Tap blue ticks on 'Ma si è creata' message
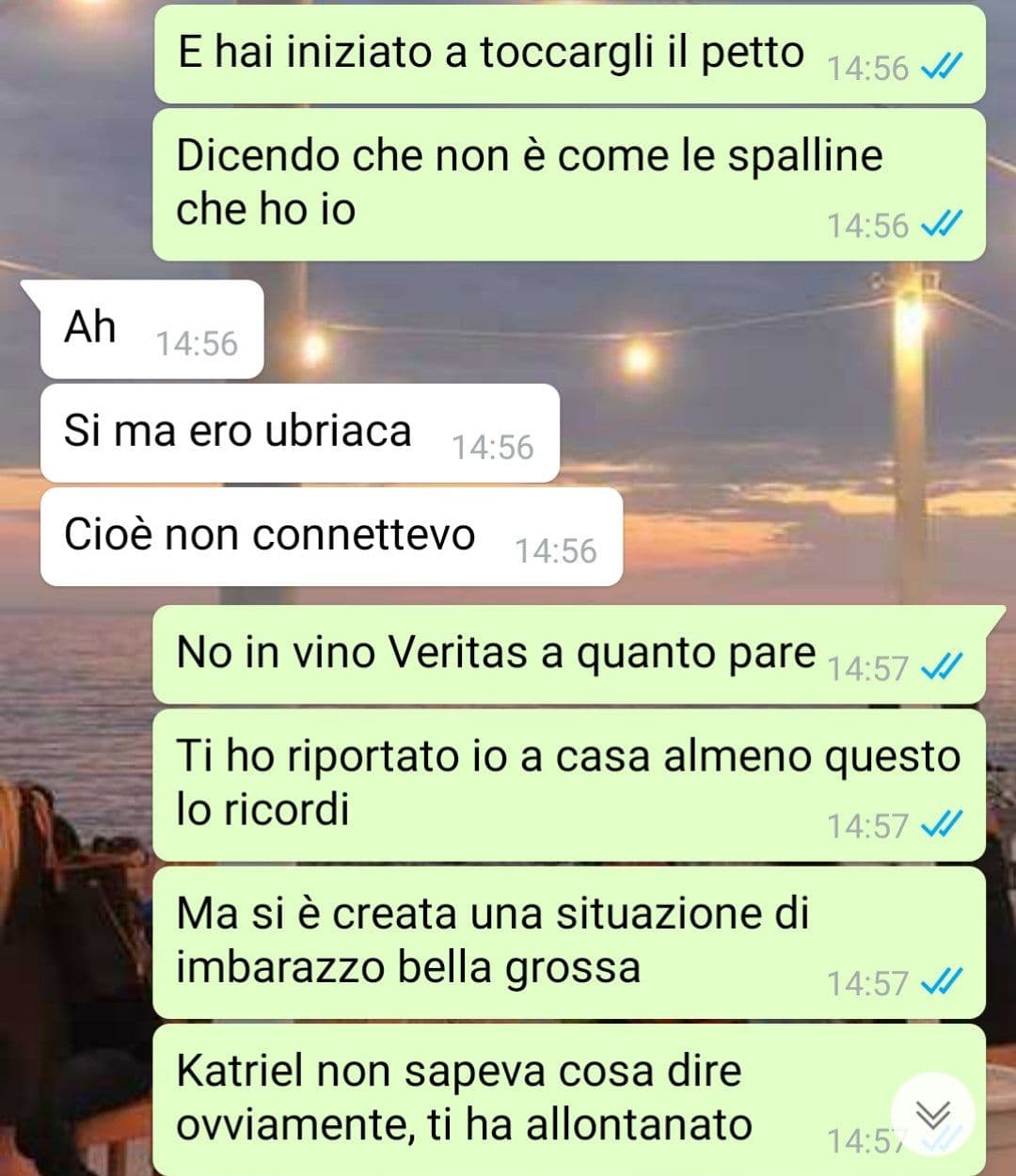Image resolution: width=1016 pixels, height=1176 pixels. [940, 981]
